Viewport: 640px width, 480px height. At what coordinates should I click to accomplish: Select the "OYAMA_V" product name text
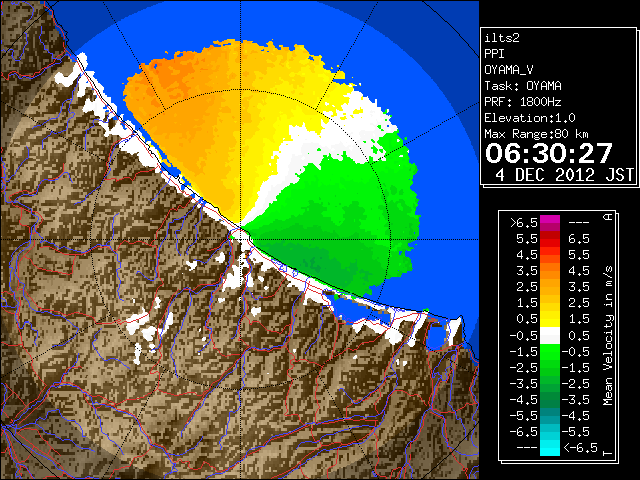coord(509,70)
